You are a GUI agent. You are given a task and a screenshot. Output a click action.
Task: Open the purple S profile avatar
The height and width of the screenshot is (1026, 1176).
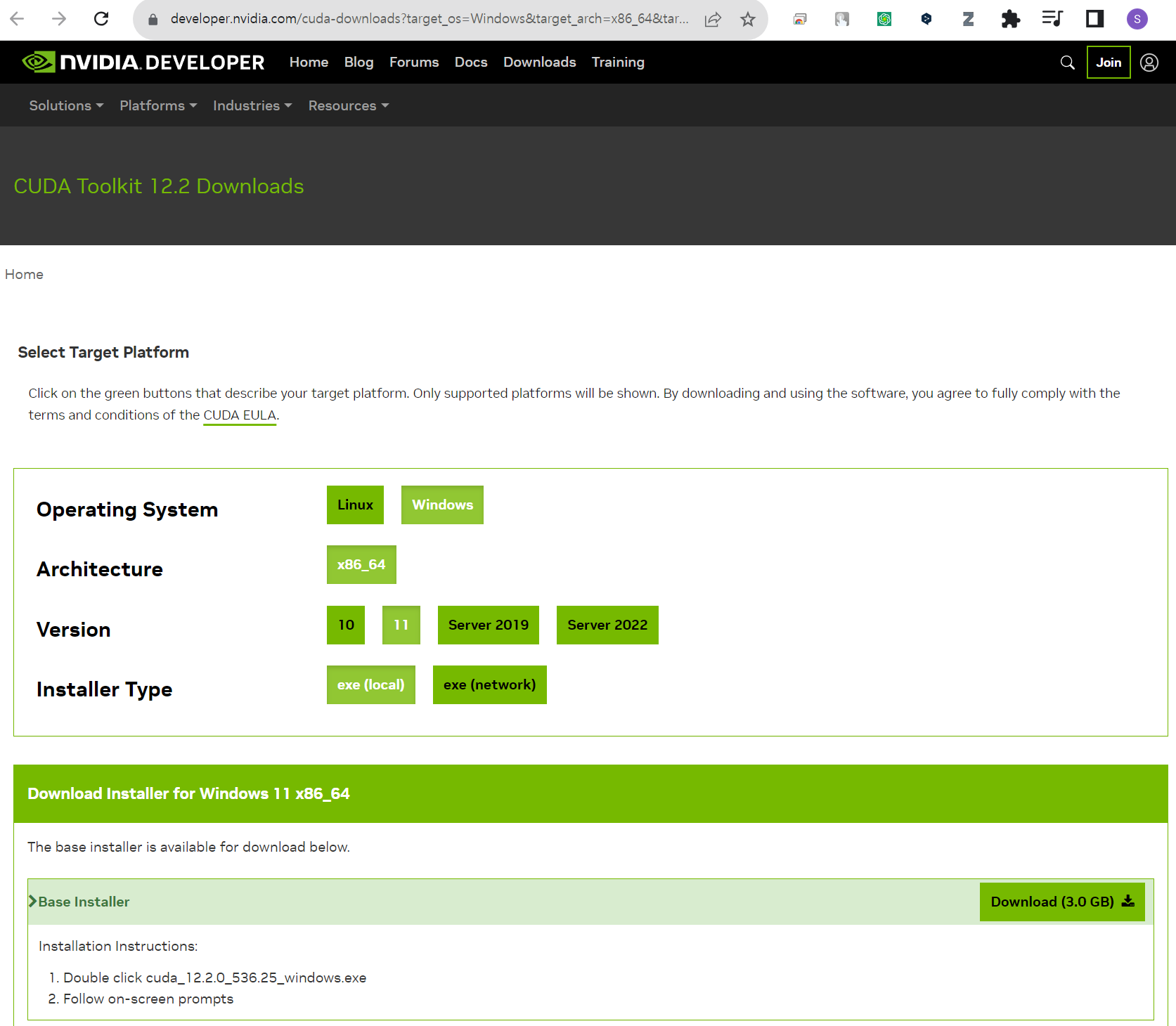click(1137, 19)
